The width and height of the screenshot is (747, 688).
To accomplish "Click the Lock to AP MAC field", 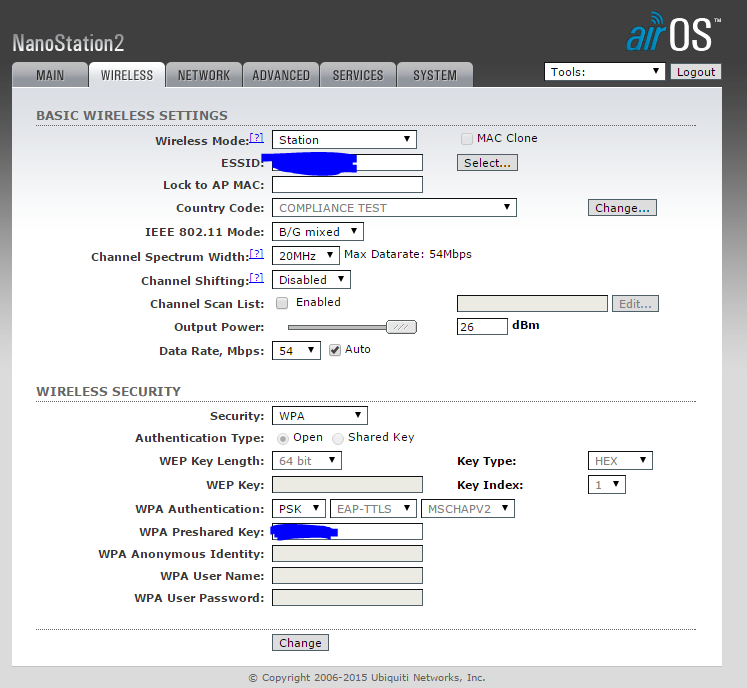I will point(347,184).
